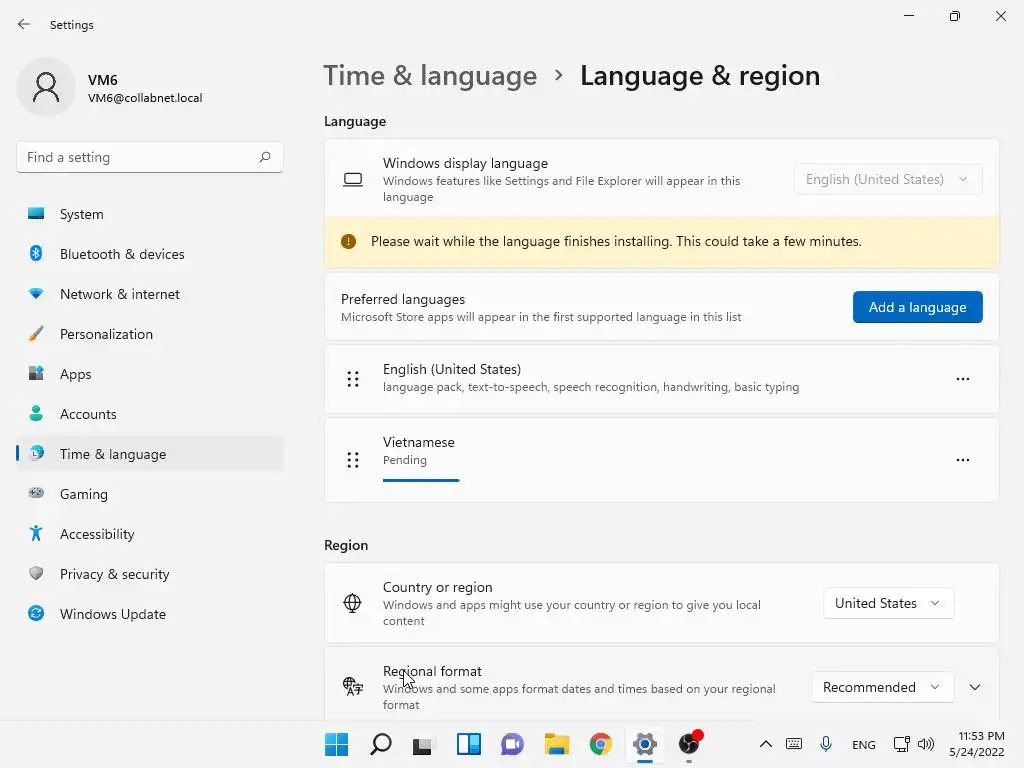Expand the Regional format section chevron
Viewport: 1024px width, 768px height.
coord(975,687)
